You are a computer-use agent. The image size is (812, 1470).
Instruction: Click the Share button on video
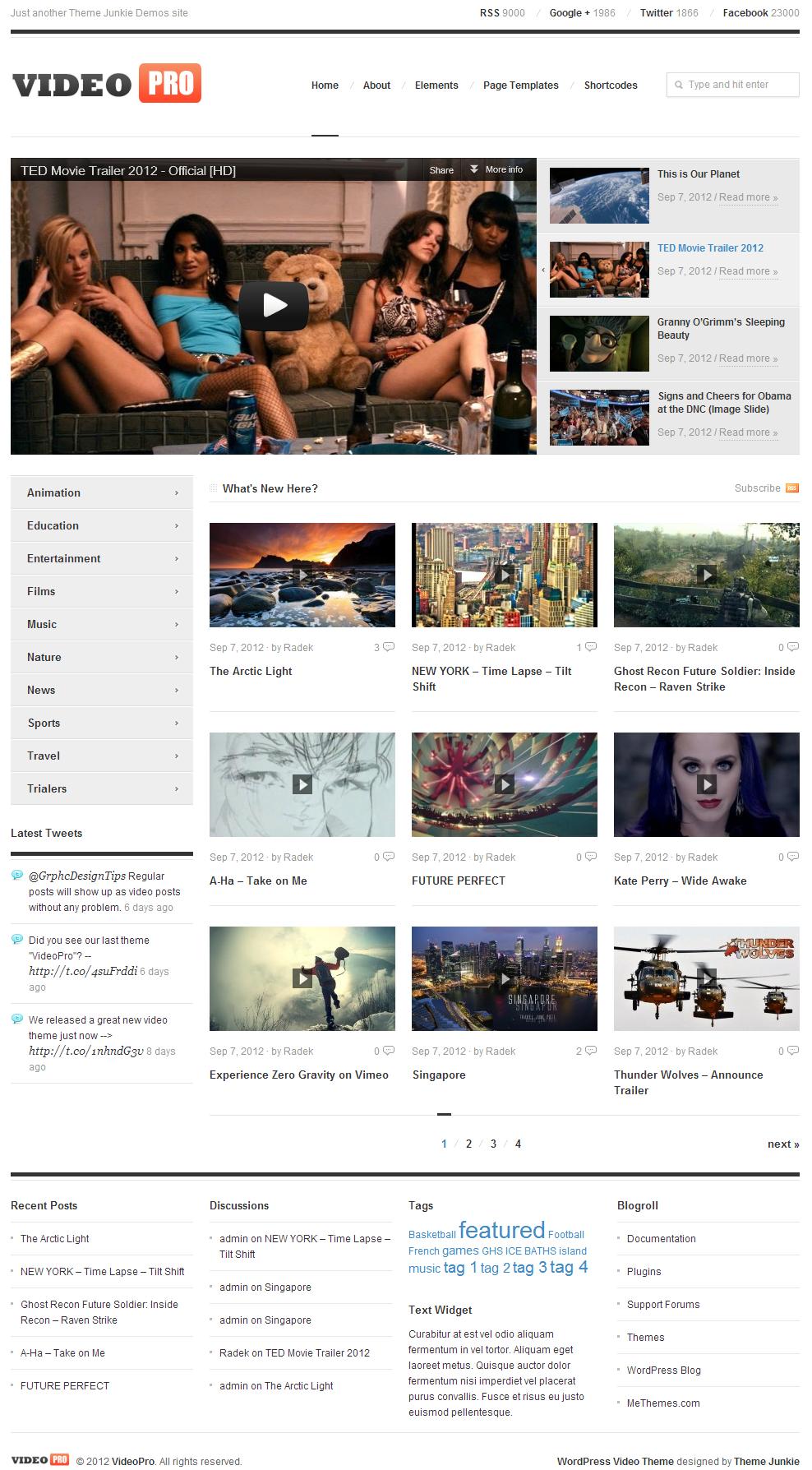[441, 170]
